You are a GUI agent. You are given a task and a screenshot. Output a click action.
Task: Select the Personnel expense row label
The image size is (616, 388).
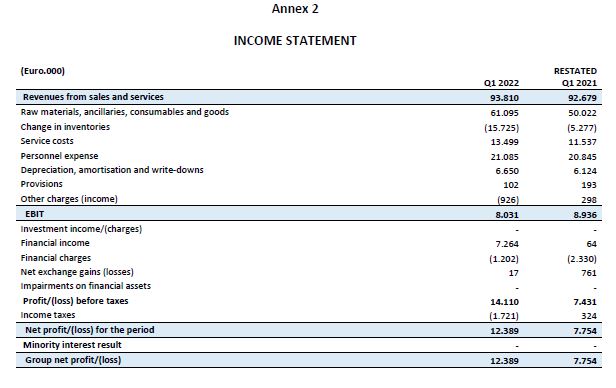coord(59,156)
